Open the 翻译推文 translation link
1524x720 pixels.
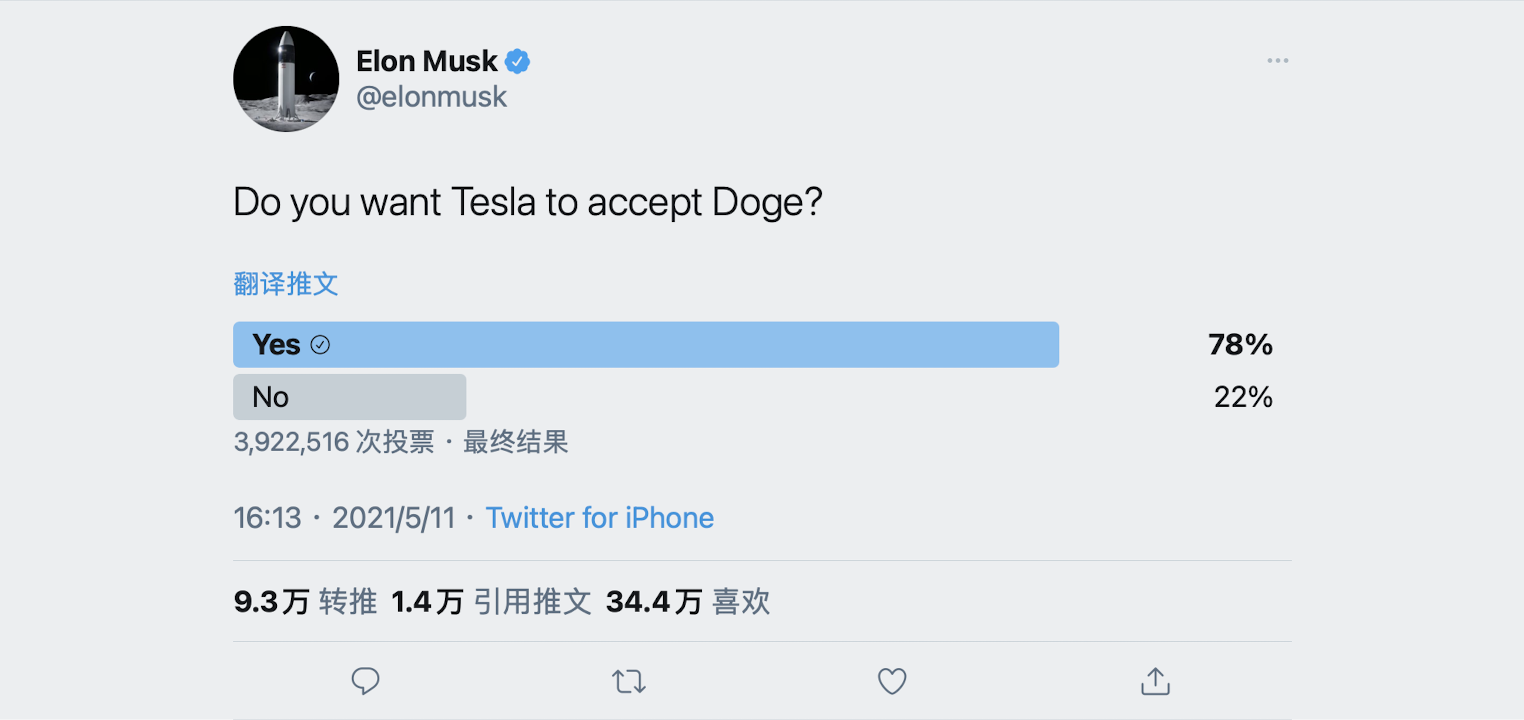click(x=287, y=283)
